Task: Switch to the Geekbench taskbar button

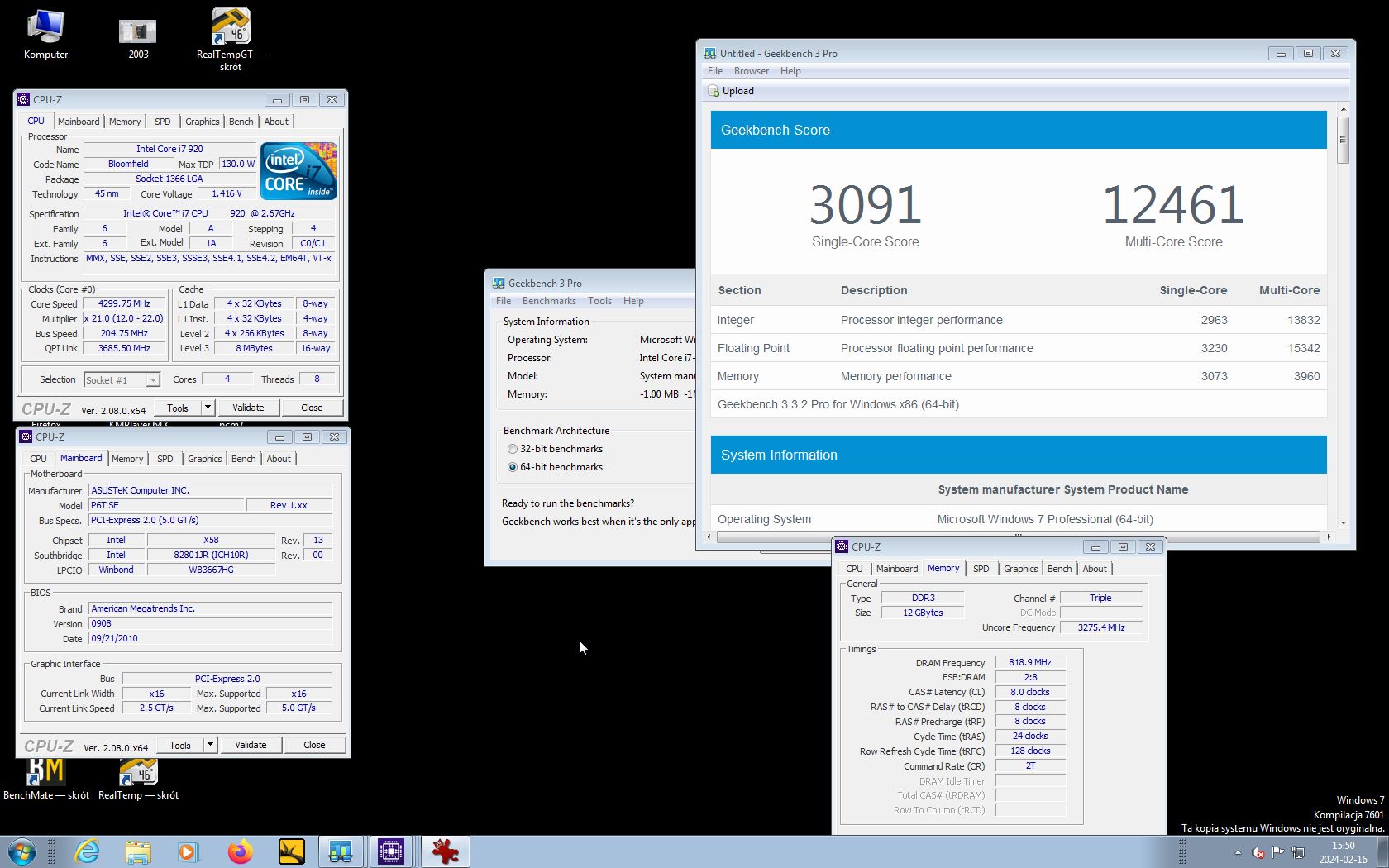Action: [x=341, y=851]
